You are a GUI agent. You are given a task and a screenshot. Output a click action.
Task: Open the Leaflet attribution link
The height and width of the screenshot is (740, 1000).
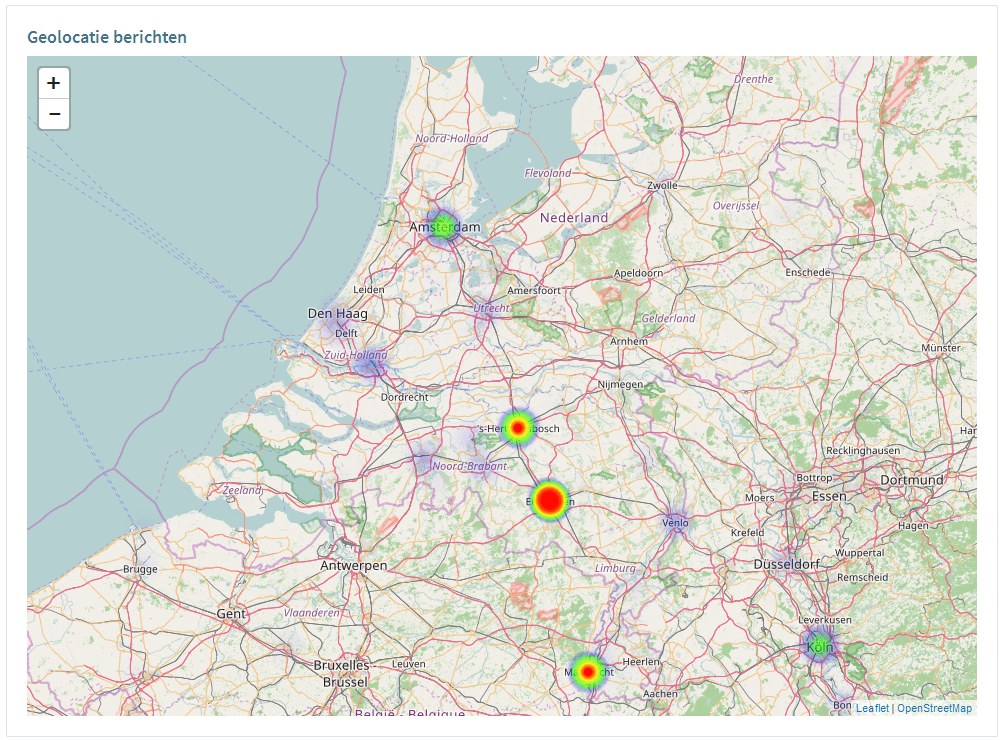(872, 708)
